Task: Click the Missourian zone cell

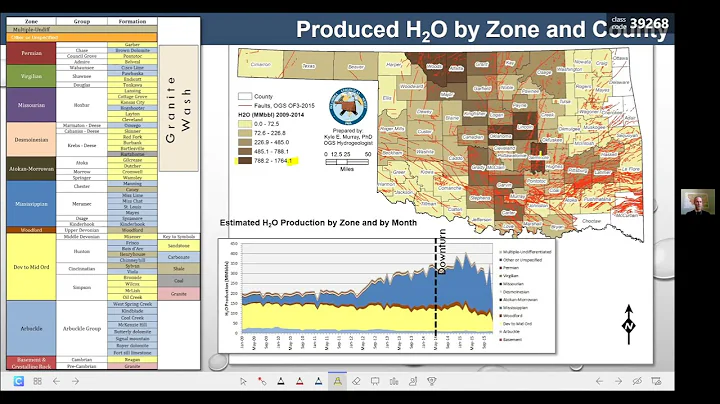Action: [31, 105]
